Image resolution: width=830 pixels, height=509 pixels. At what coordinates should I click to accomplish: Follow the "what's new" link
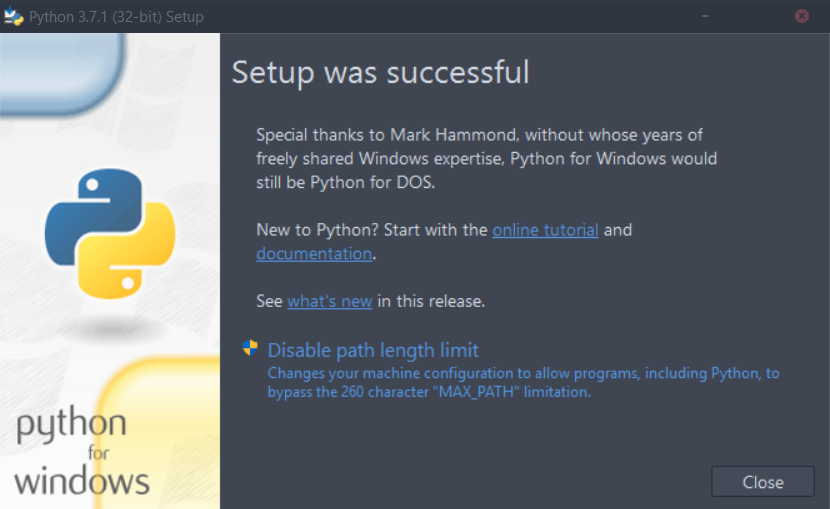click(x=329, y=301)
